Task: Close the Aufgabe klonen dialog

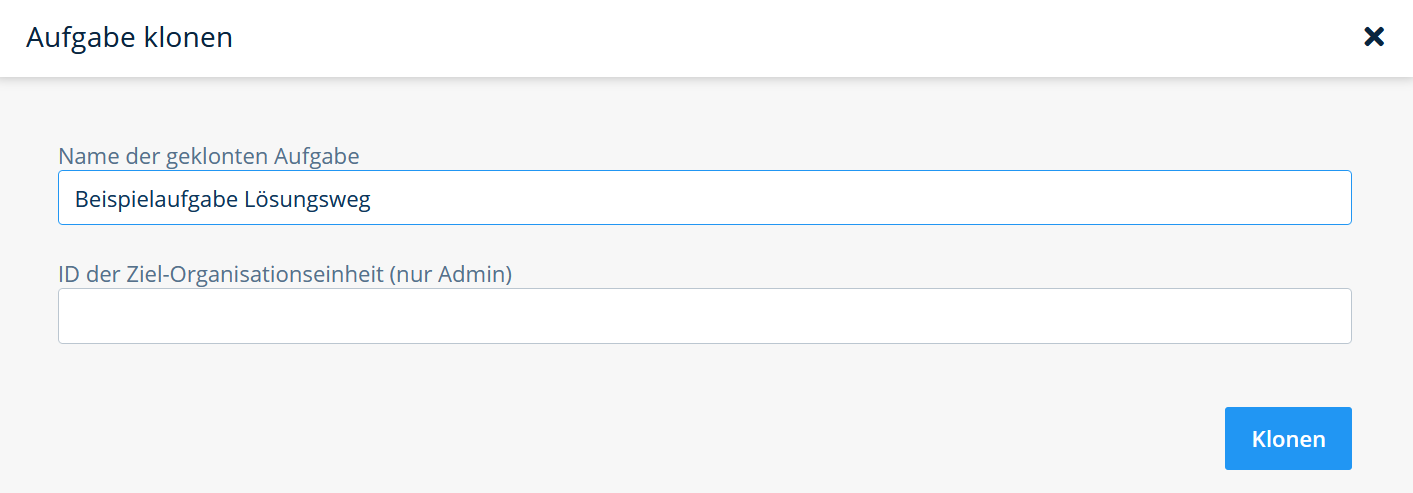Action: [1374, 37]
